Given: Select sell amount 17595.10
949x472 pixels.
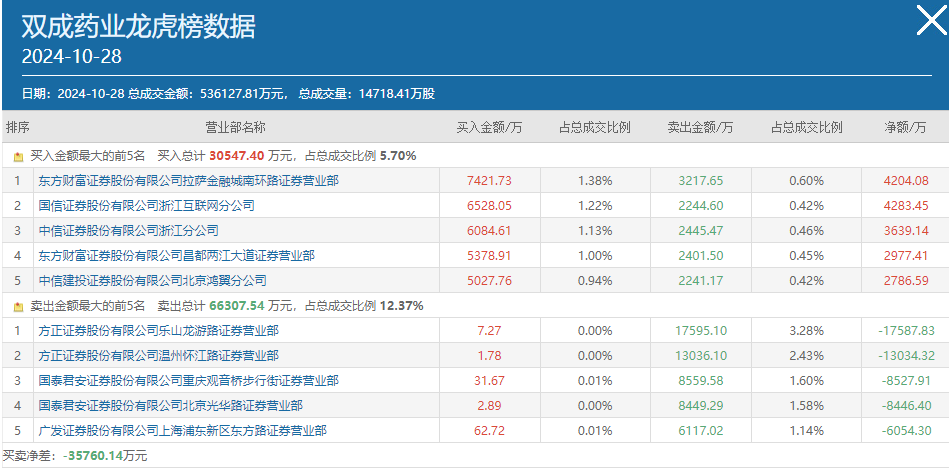Looking at the screenshot, I should tap(701, 331).
